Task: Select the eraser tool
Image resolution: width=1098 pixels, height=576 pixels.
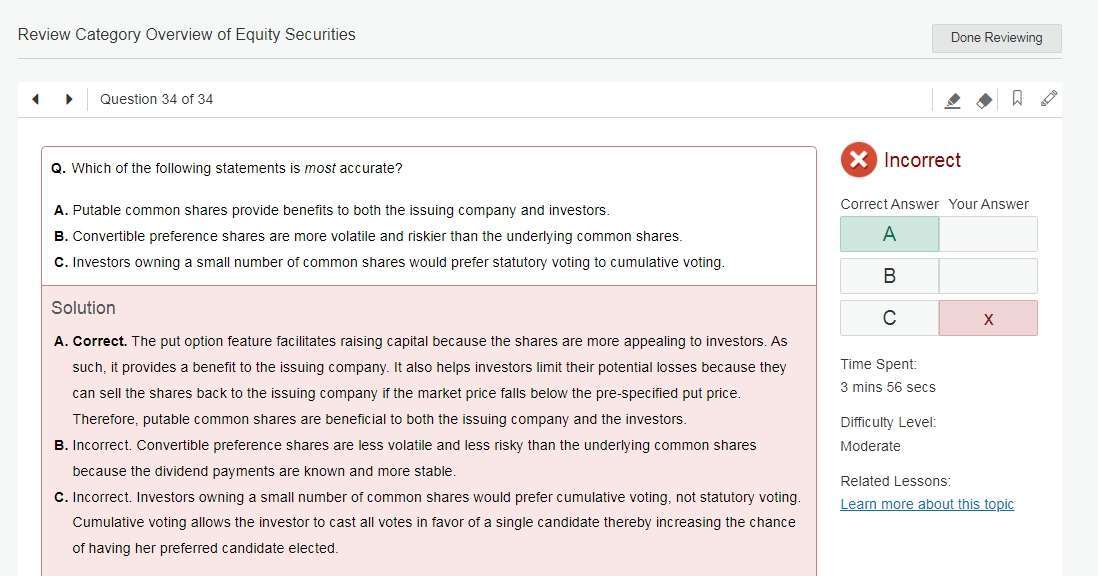Action: tap(984, 100)
